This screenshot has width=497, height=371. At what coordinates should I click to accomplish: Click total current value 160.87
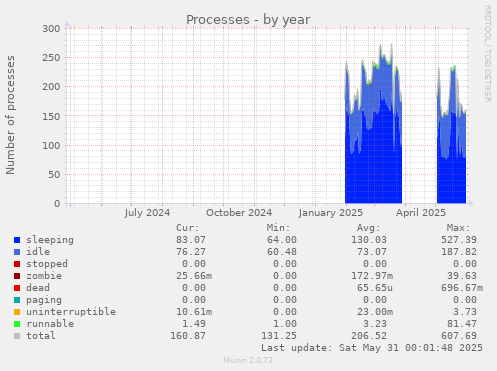coord(188,336)
